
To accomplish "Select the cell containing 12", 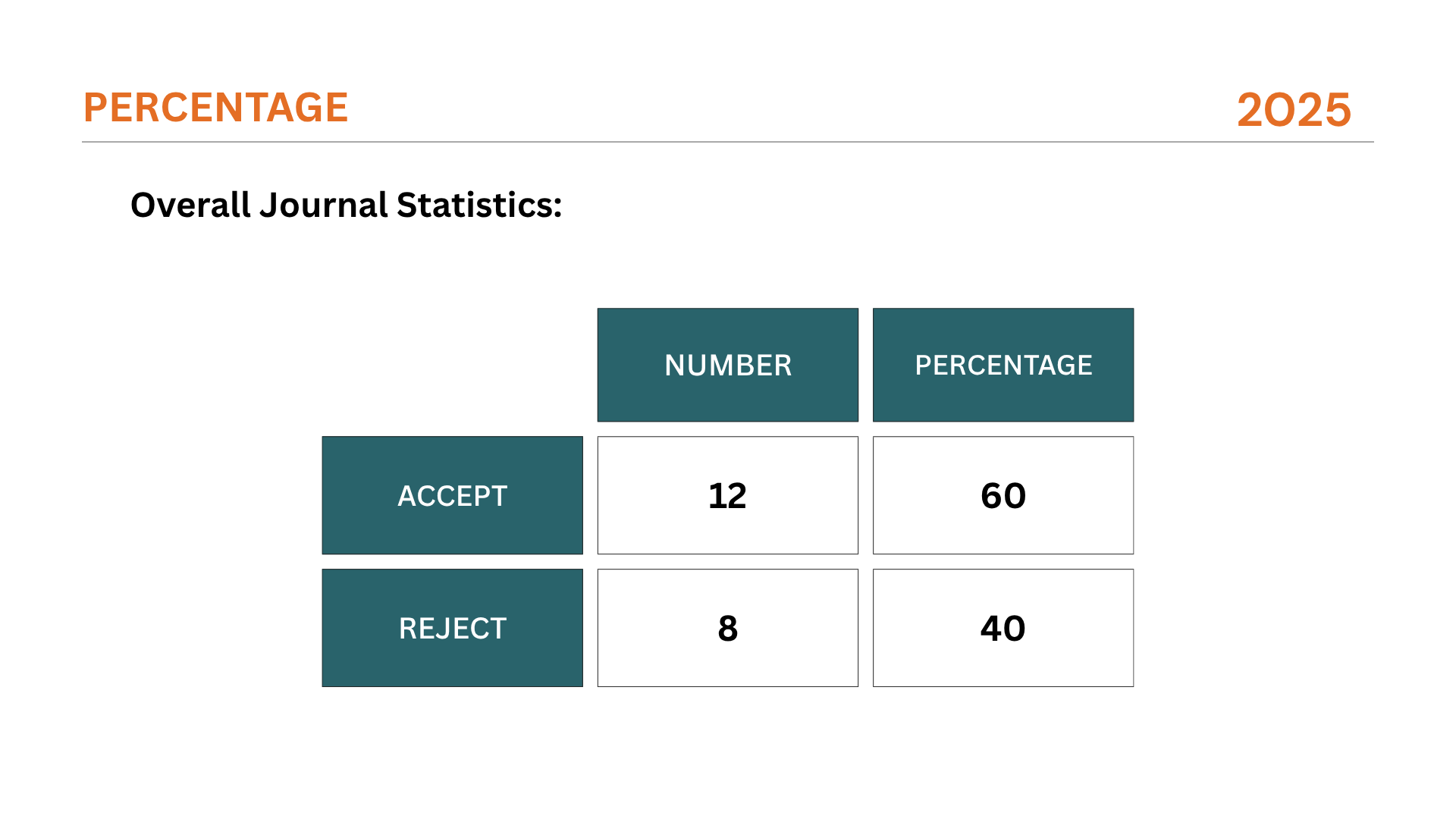I will (x=728, y=495).
